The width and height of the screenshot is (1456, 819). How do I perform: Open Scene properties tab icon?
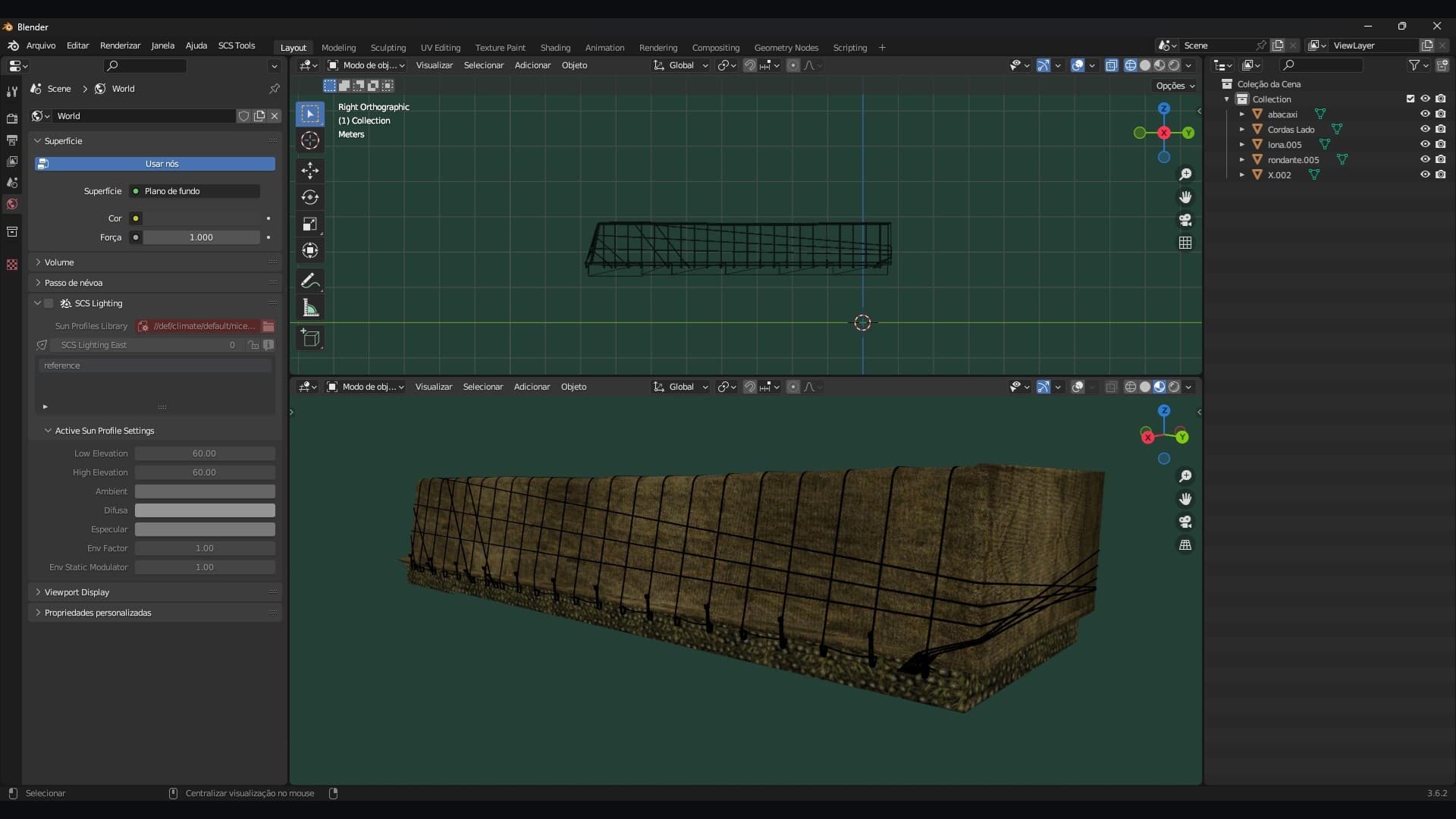pyautogui.click(x=11, y=183)
